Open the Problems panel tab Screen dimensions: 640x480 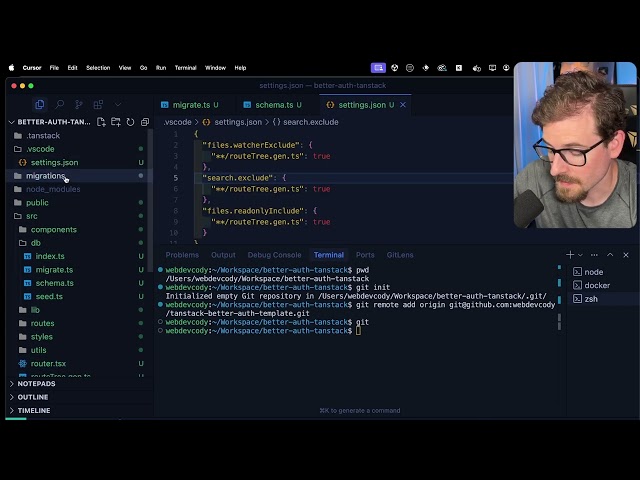pos(182,255)
